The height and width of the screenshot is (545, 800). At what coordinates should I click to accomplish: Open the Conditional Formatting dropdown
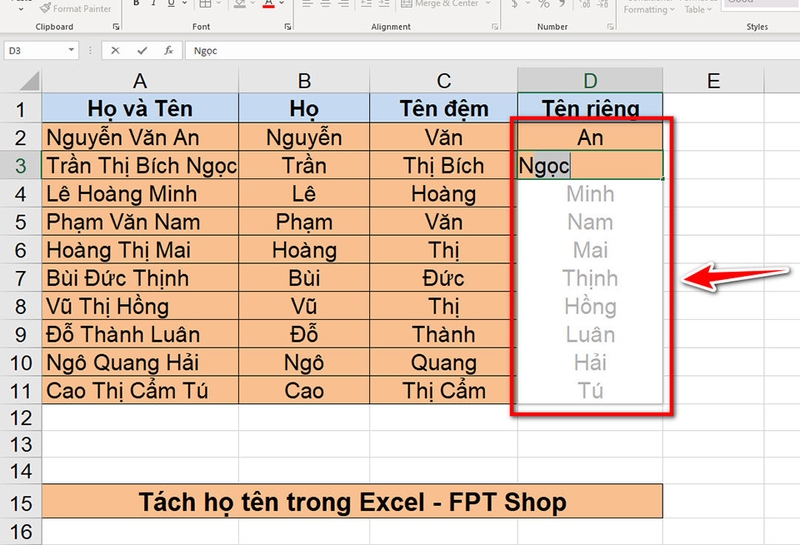[649, 9]
